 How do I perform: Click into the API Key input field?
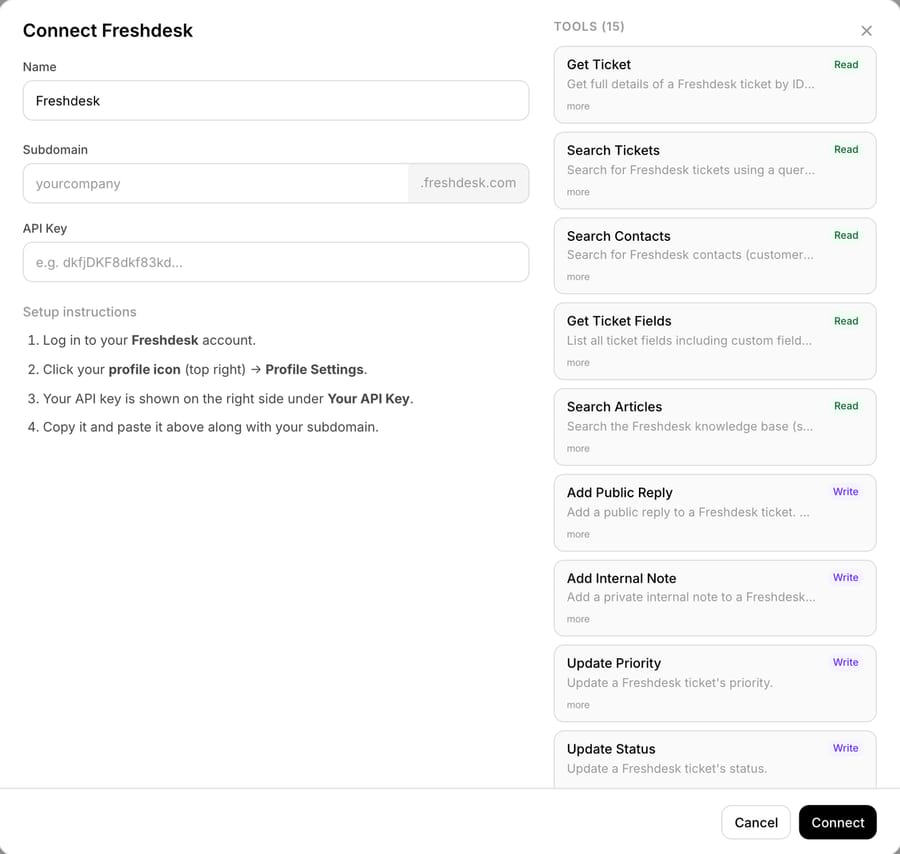click(x=276, y=262)
